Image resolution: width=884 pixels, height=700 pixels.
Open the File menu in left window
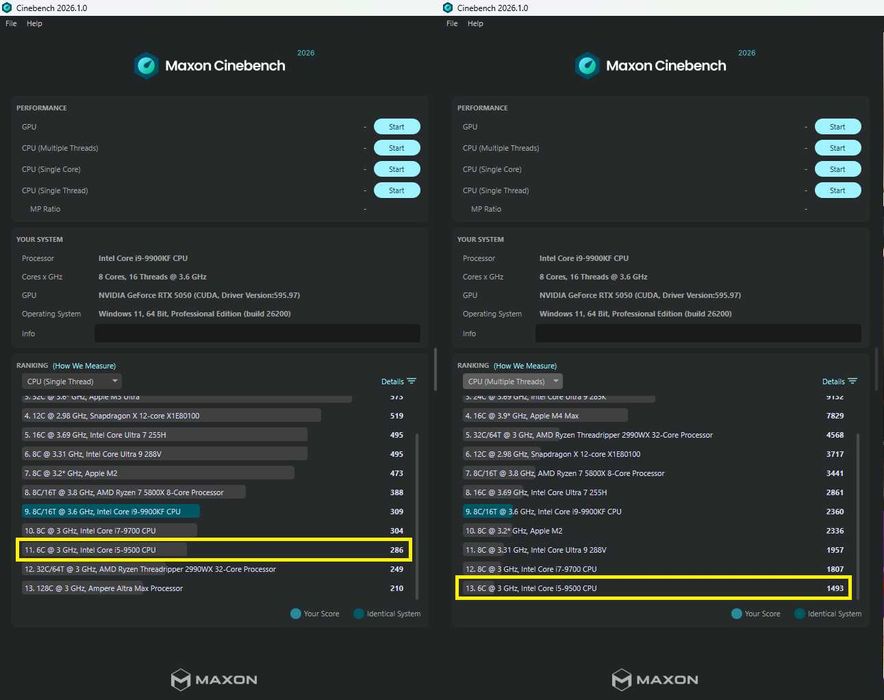11,24
